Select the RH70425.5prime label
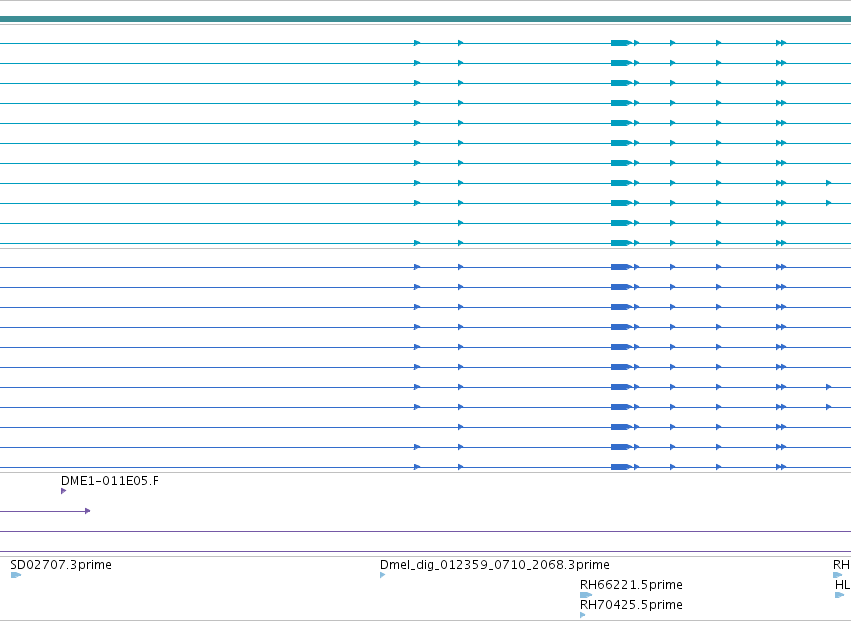Screen dimensions: 851x621 631,605
